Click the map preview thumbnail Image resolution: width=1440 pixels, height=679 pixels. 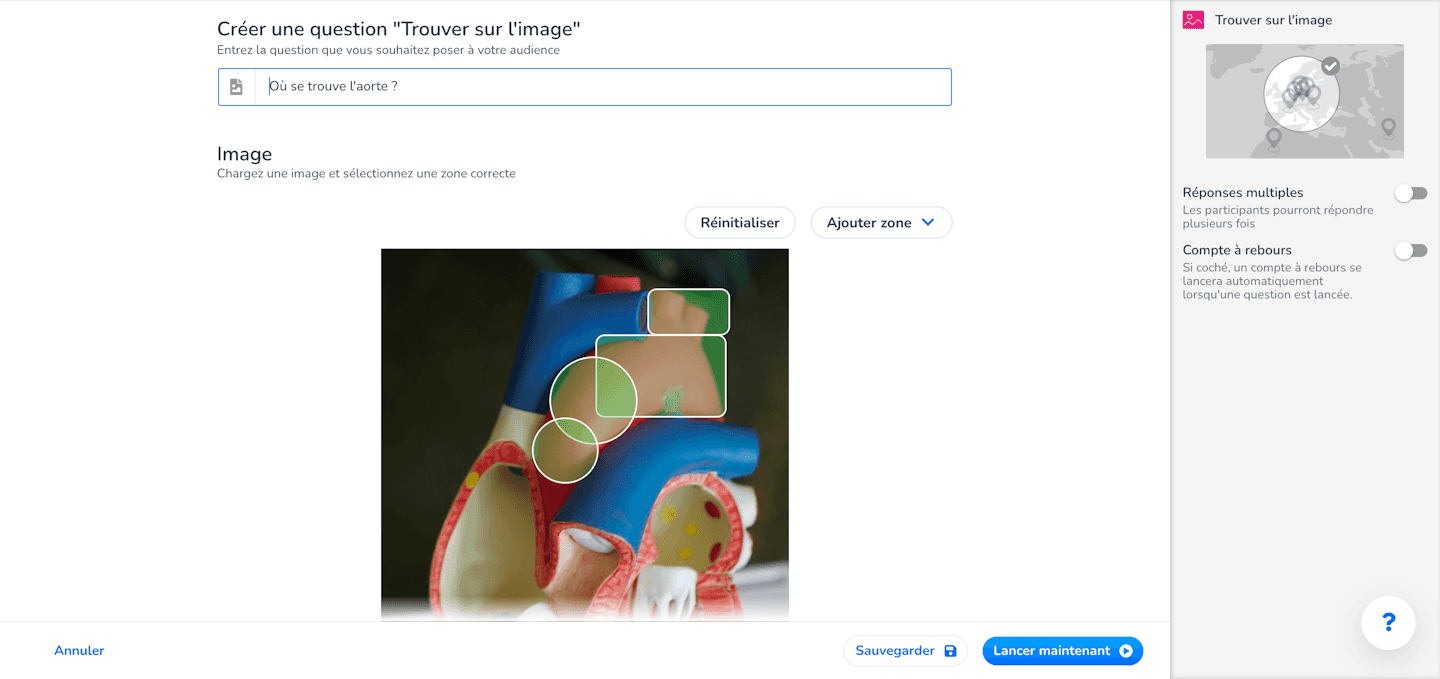(1305, 101)
